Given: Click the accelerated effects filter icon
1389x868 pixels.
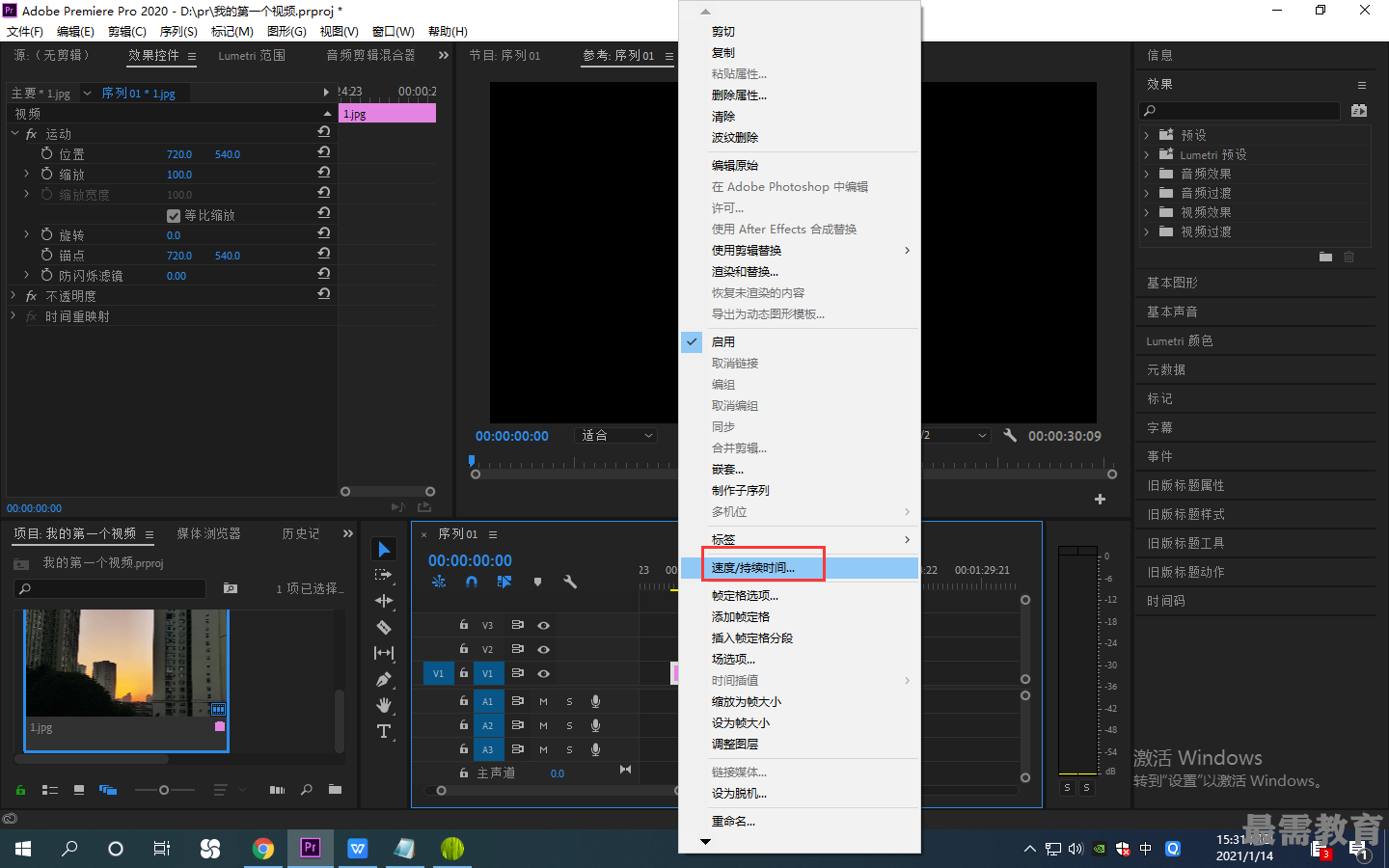Looking at the screenshot, I should 1359,111.
